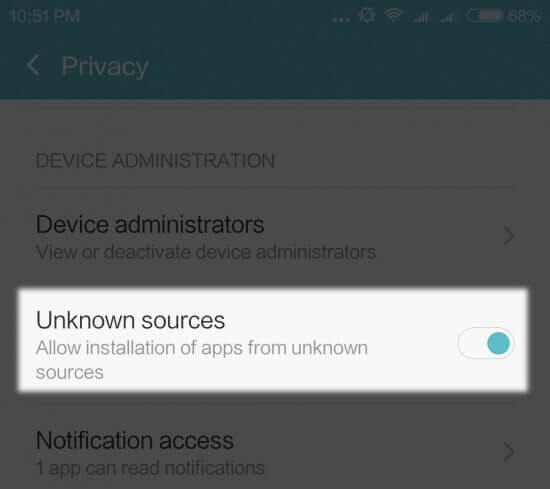Tap the DEVICE ADMINISTRATION section header
Screen dimensions: 550x489
tap(155, 161)
